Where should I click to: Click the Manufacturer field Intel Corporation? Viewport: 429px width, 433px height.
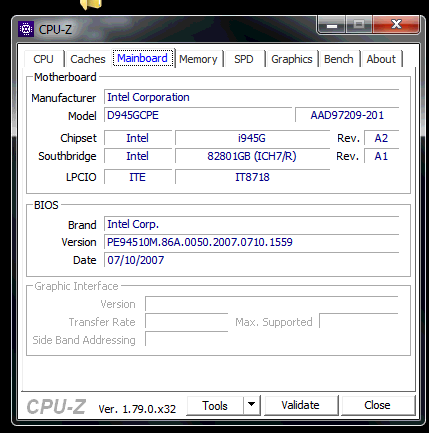251,97
